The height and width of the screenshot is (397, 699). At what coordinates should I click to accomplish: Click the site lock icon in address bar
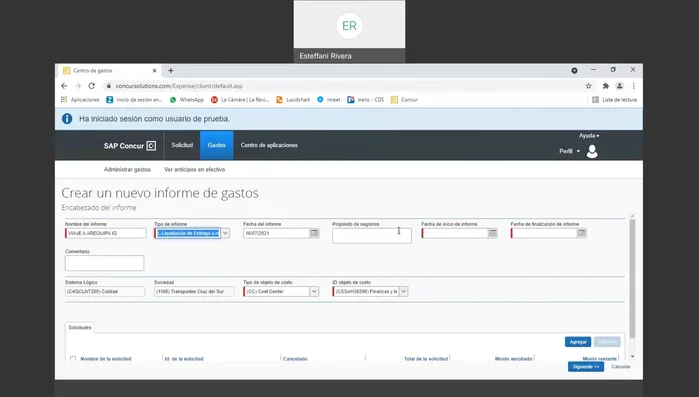tap(108, 86)
